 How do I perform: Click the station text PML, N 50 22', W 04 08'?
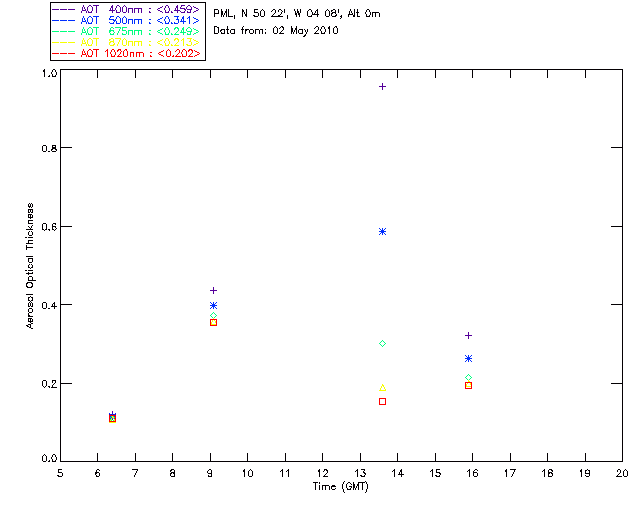(278, 13)
